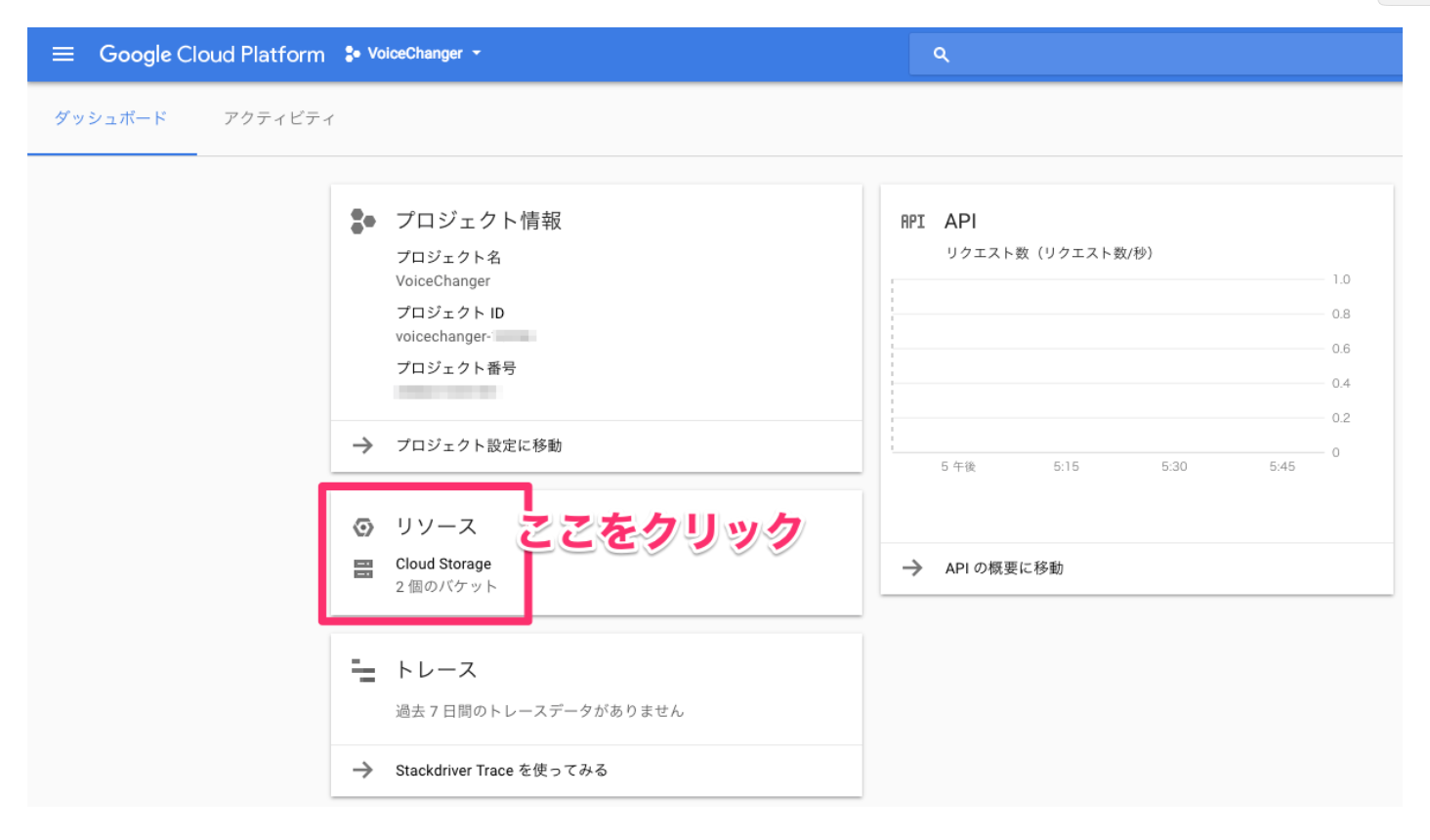Click the API card icon
Image resolution: width=1430 pixels, height=840 pixels.
click(912, 222)
